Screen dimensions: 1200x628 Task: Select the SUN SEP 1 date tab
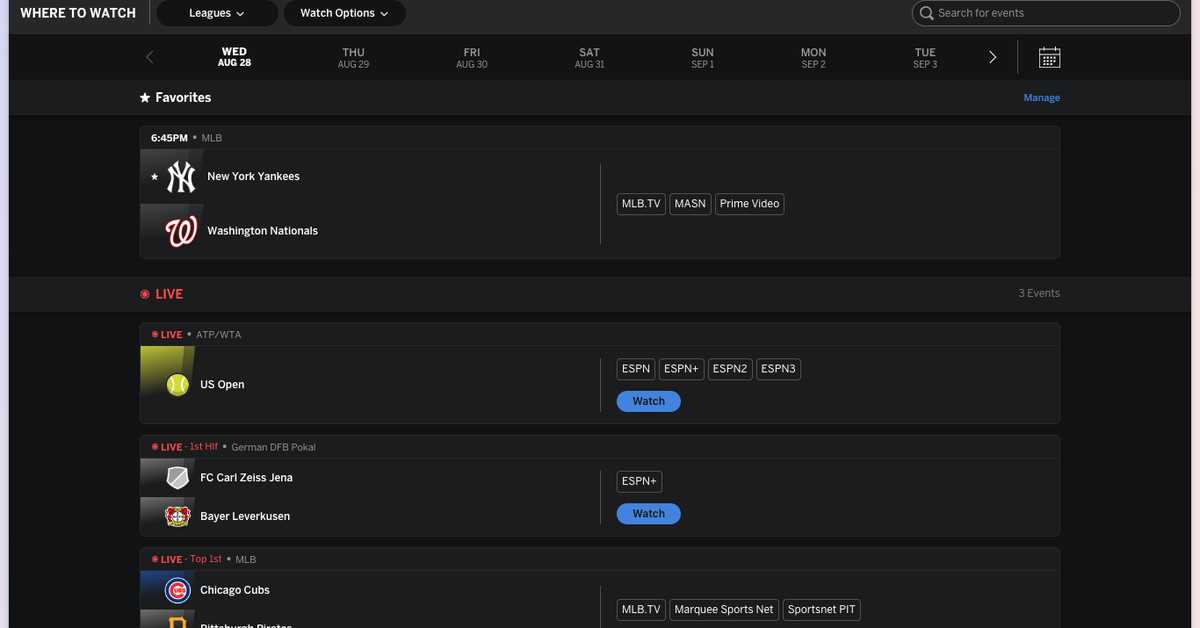click(x=703, y=57)
